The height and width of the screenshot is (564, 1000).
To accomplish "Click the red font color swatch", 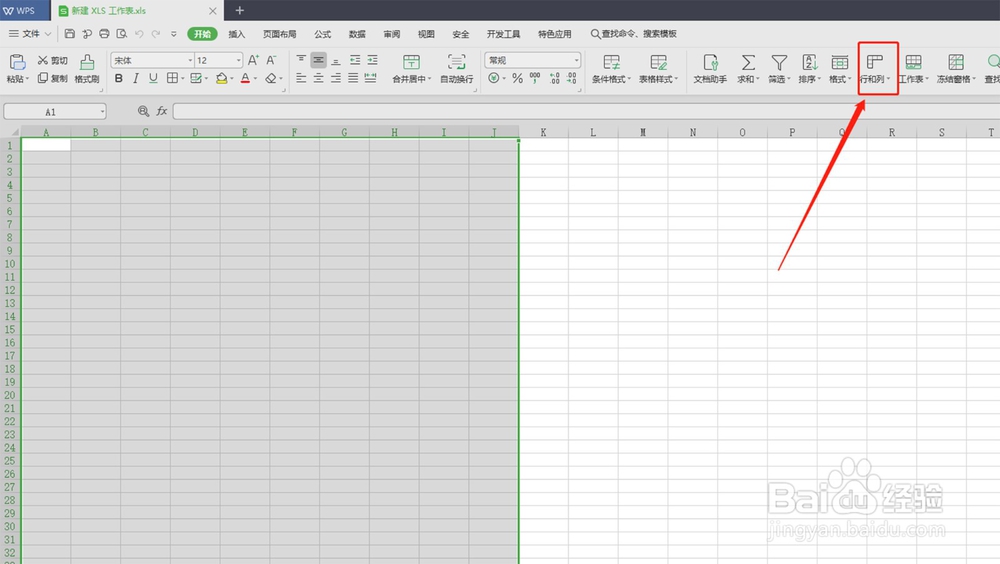I will point(246,78).
